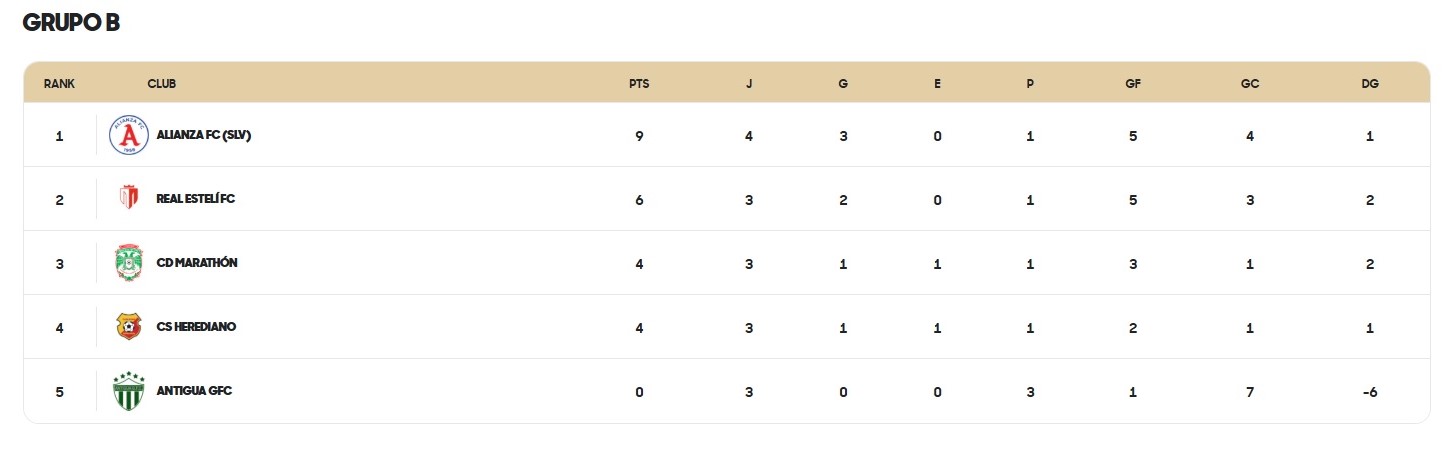Viewport: 1451px width, 473px height.
Task: Select the GF column header
Action: pyautogui.click(x=1133, y=84)
